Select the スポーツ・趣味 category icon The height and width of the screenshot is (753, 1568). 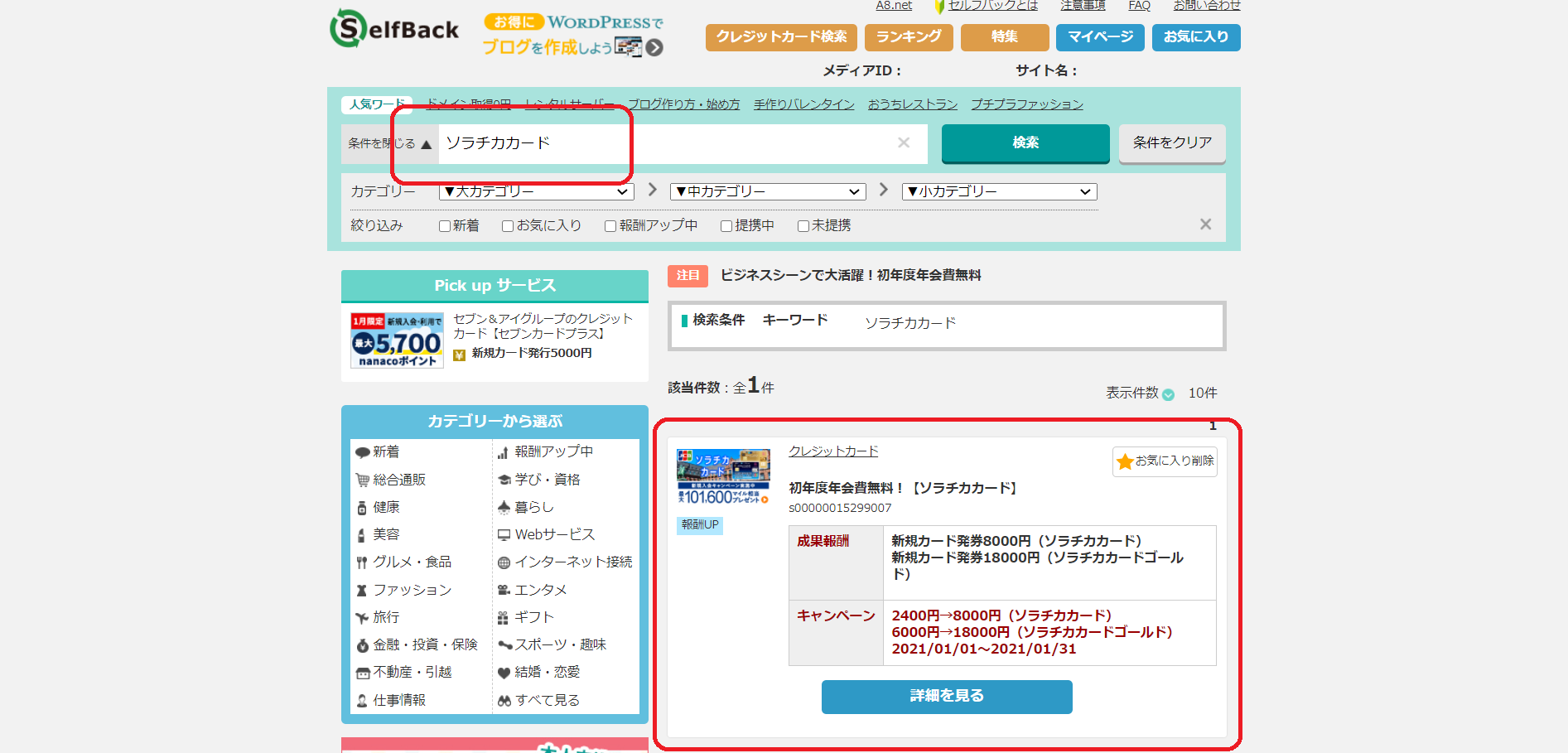[504, 645]
